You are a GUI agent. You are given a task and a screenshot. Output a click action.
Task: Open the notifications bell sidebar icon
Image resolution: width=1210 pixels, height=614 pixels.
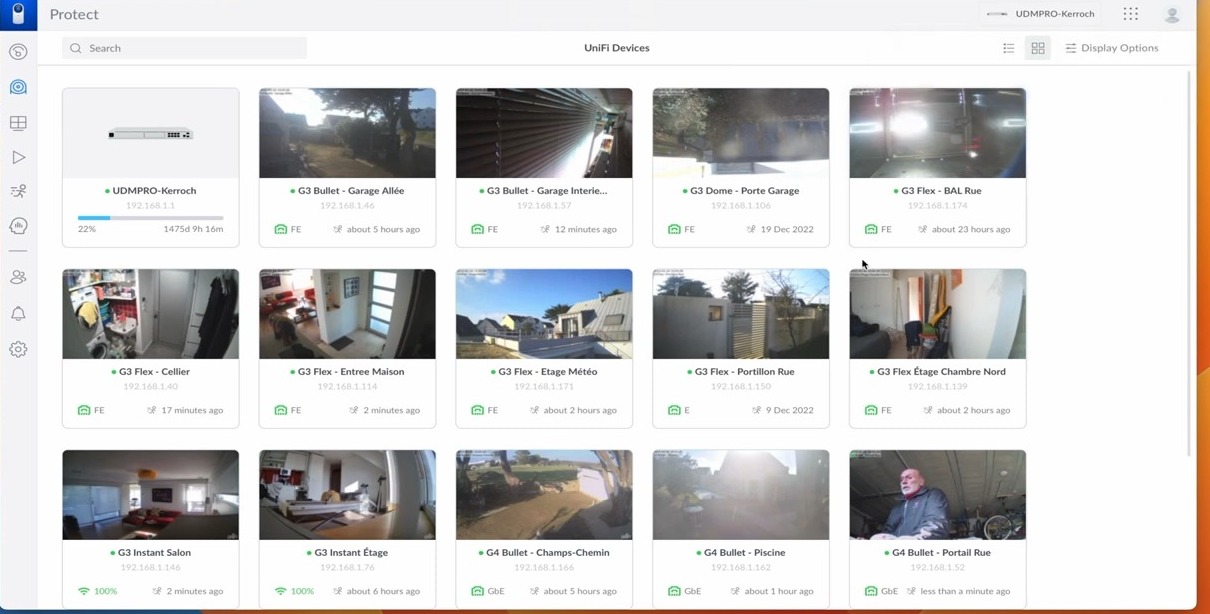(18, 313)
